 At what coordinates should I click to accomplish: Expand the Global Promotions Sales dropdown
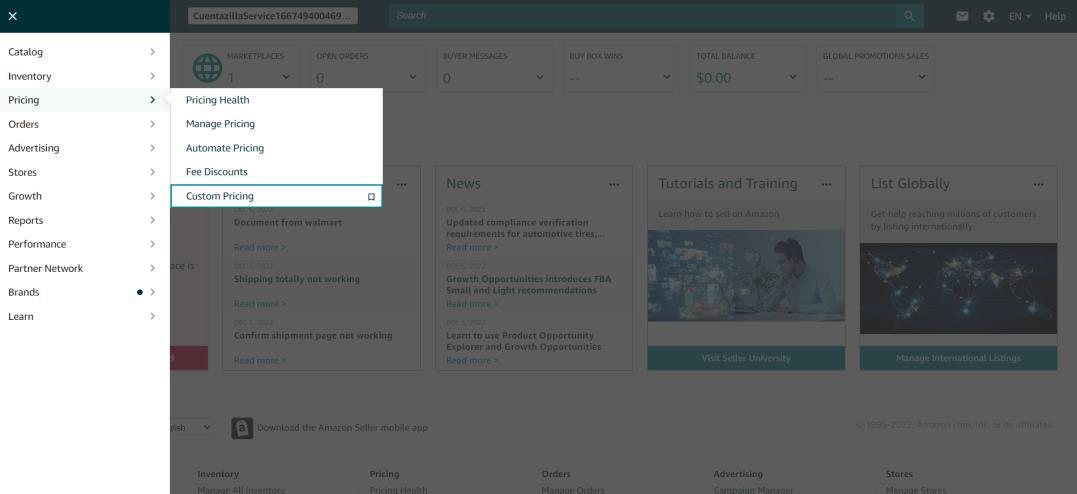click(x=922, y=77)
